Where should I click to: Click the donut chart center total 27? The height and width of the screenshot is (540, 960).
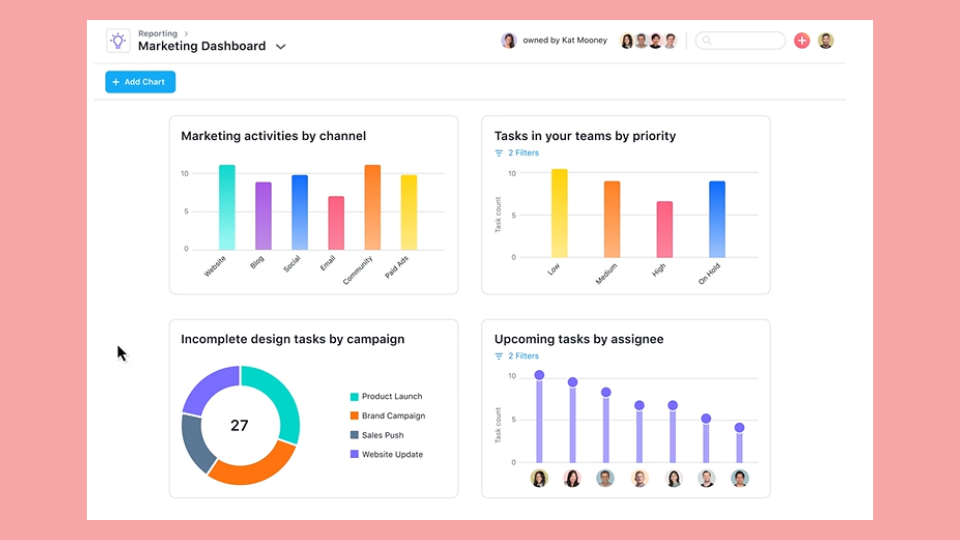[240, 425]
